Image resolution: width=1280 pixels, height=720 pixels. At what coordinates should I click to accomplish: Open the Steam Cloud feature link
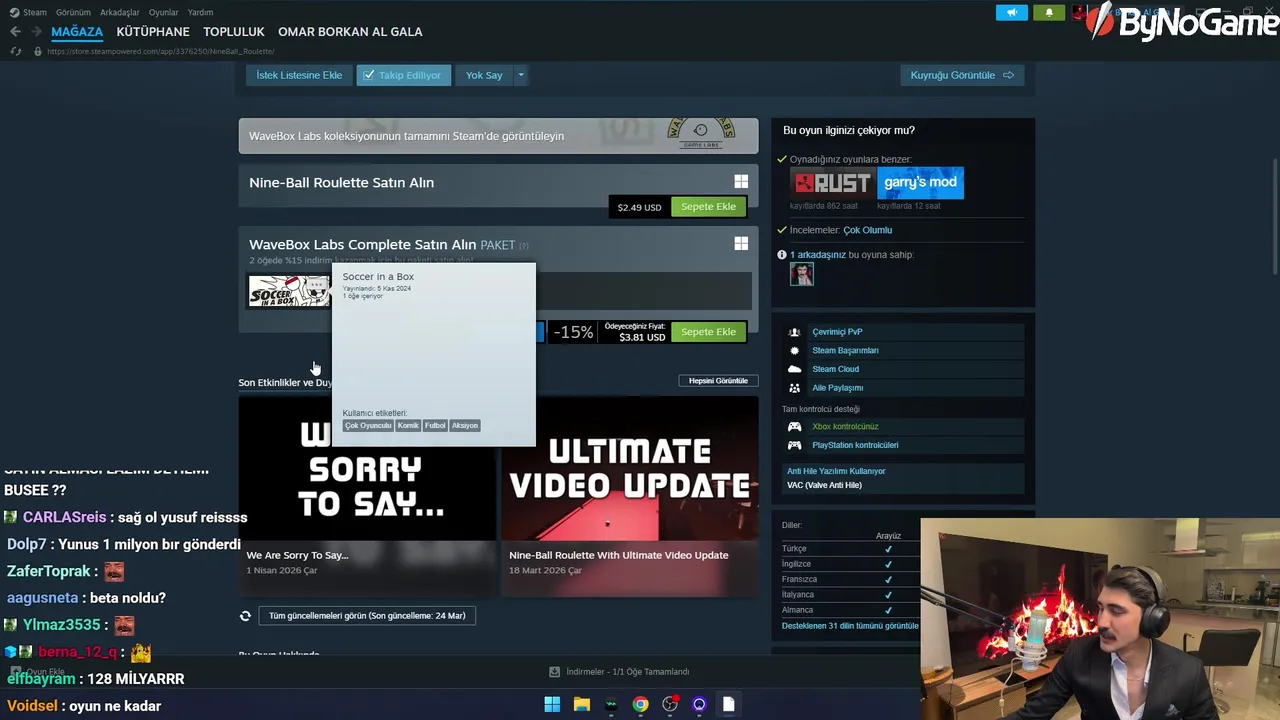click(x=835, y=369)
